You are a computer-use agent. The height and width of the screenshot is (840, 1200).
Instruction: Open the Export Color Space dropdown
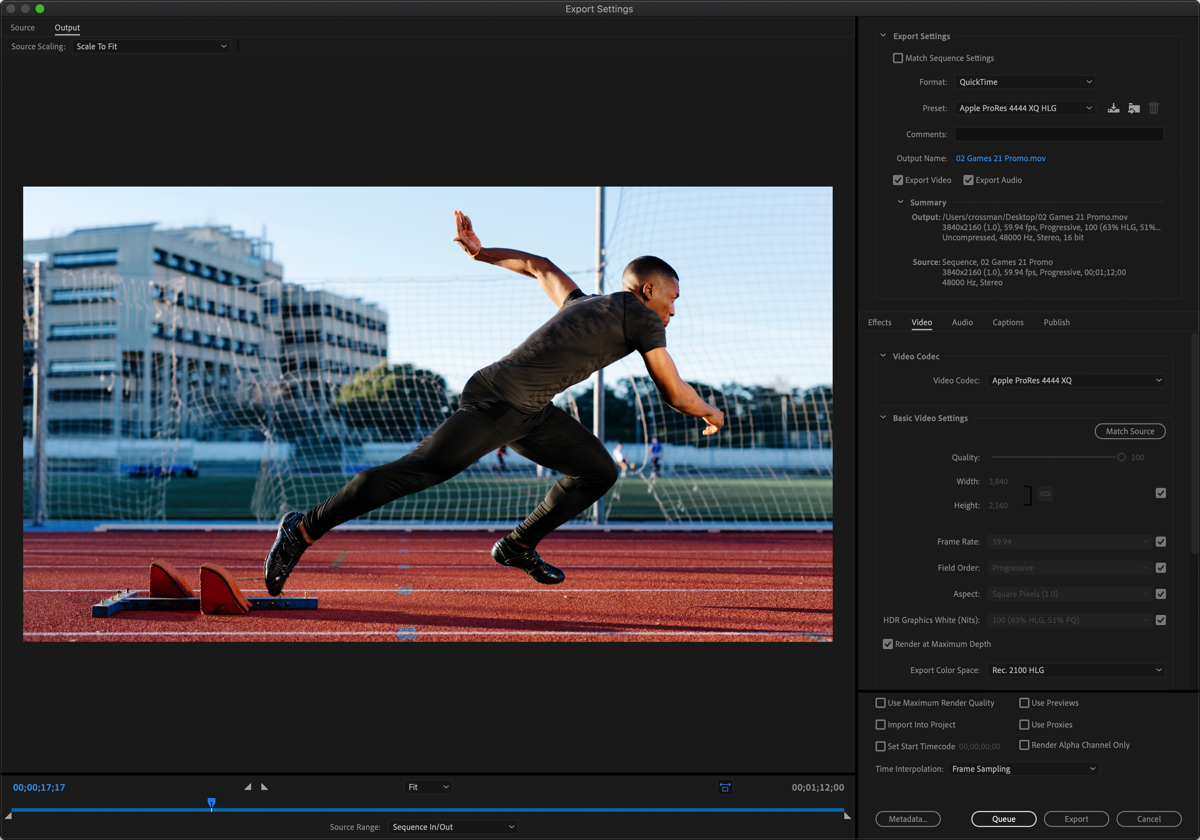[1075, 670]
